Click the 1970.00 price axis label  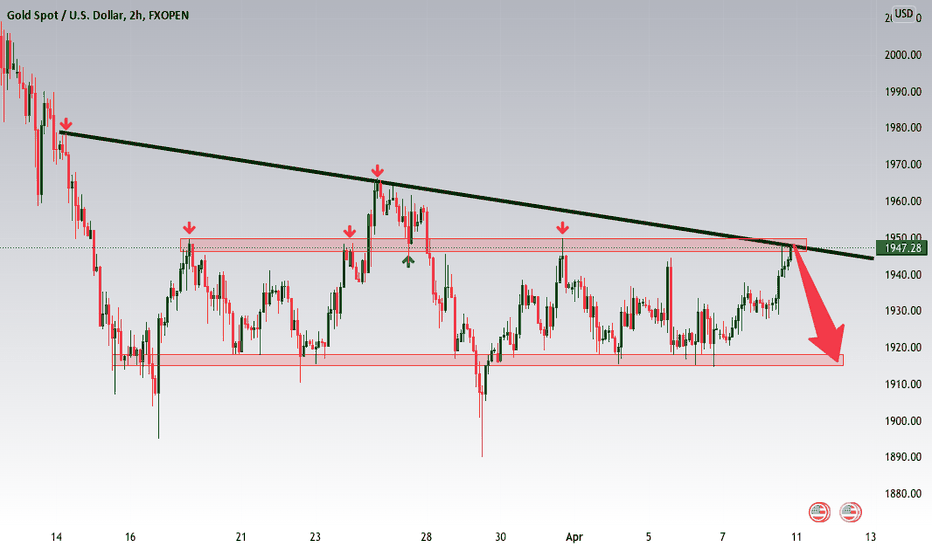coord(903,165)
